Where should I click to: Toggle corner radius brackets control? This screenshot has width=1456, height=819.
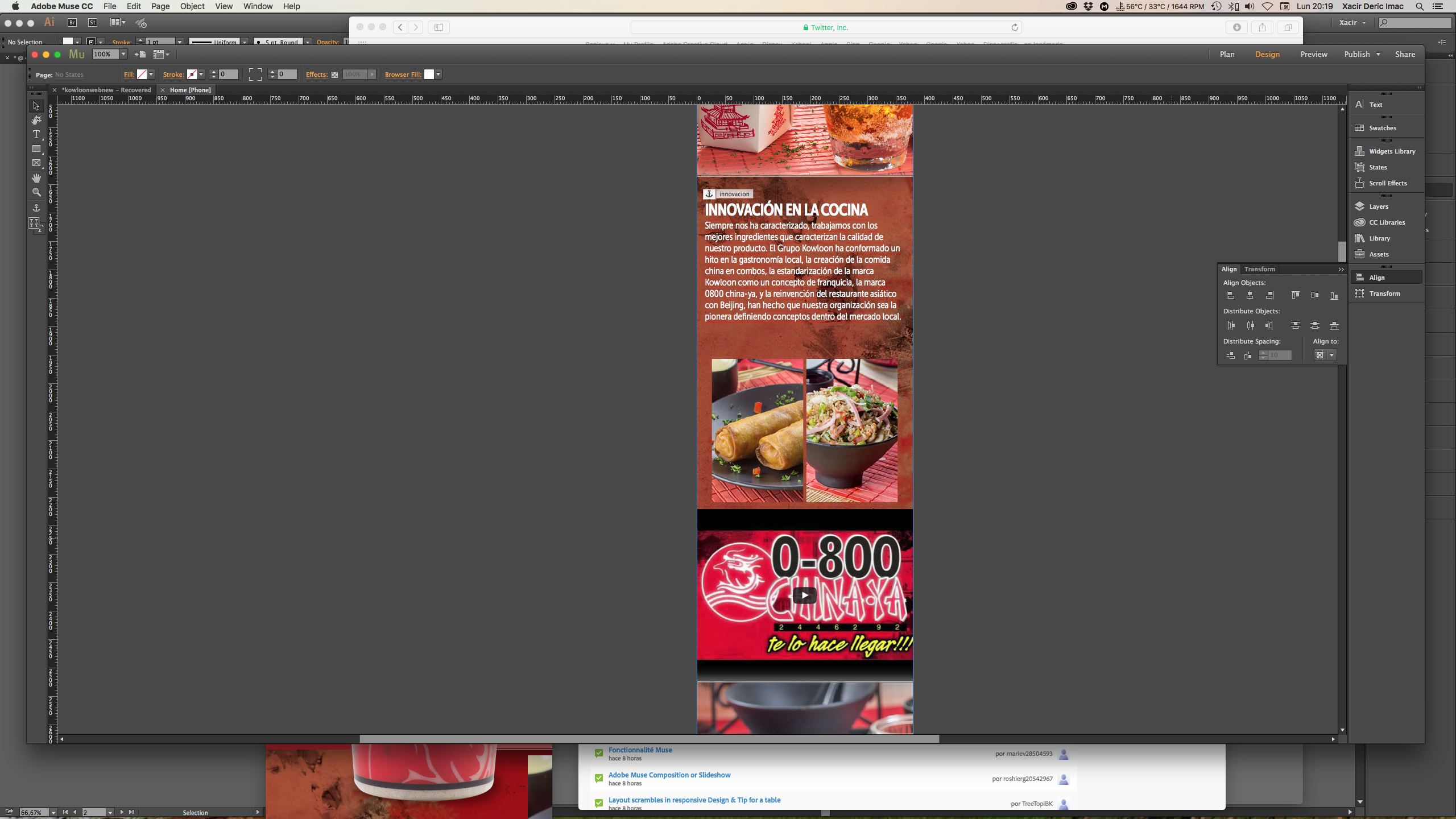[255, 75]
